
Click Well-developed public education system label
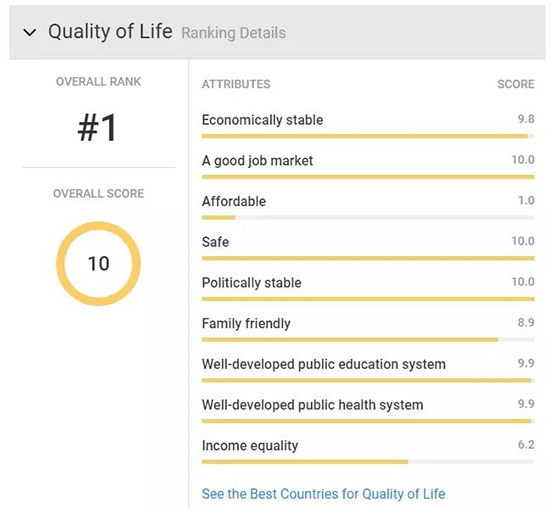324,364
